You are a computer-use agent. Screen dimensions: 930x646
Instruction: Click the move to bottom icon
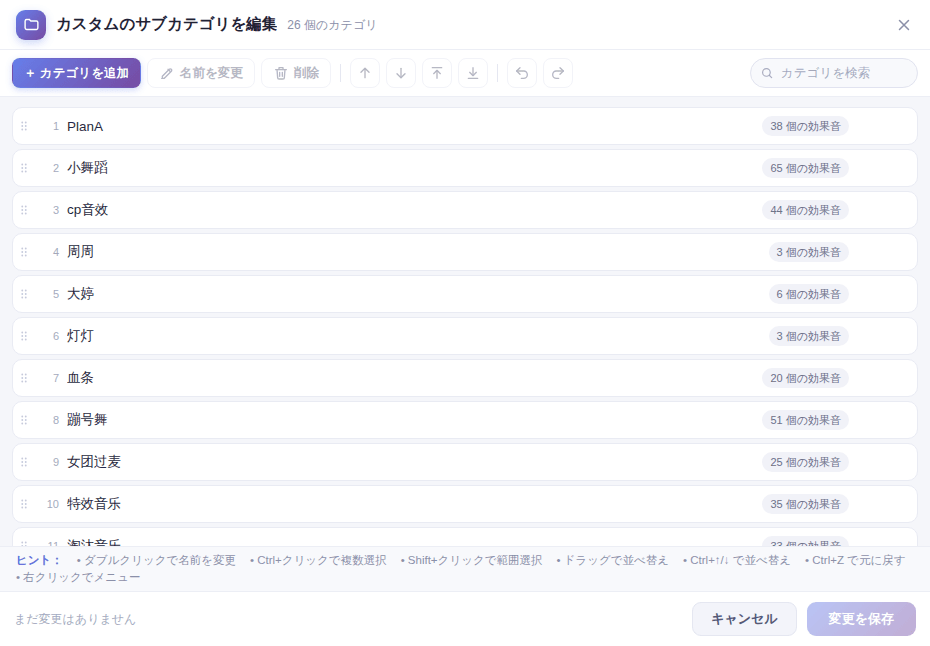tap(473, 73)
